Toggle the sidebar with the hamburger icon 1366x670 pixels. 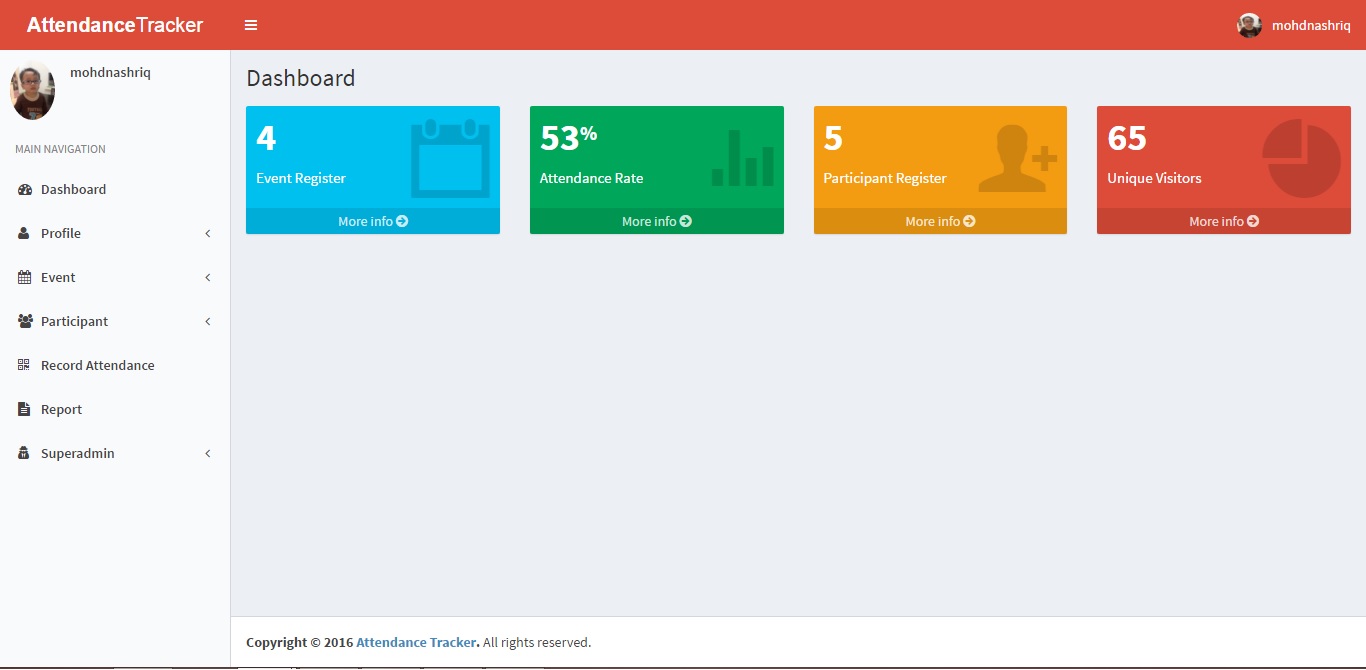point(251,25)
